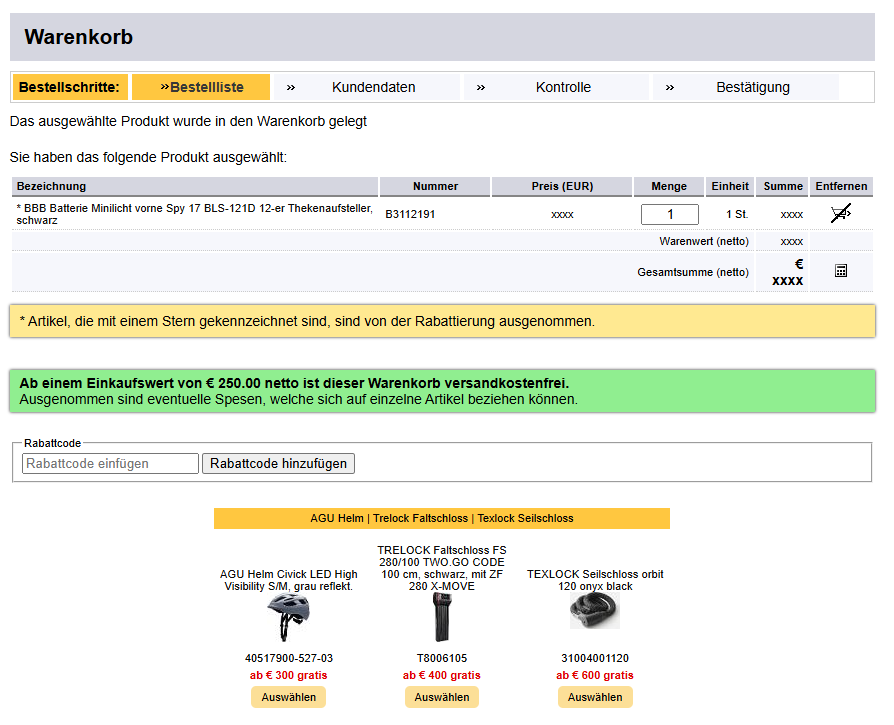The height and width of the screenshot is (725, 894).
Task: Click the Summe column header
Action: (x=783, y=186)
